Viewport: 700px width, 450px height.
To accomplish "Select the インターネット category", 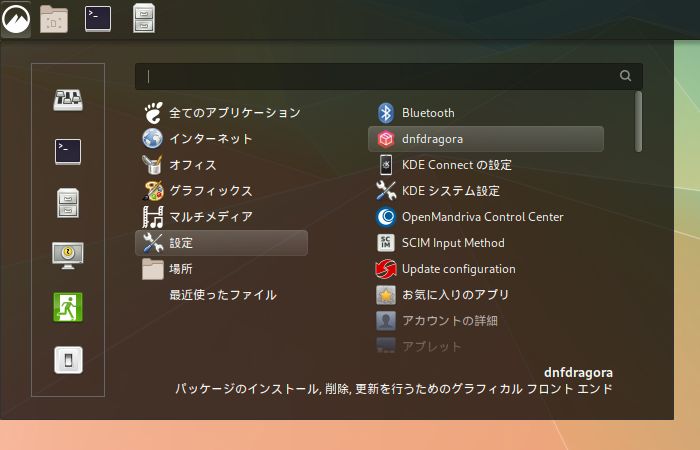I will (x=221, y=139).
